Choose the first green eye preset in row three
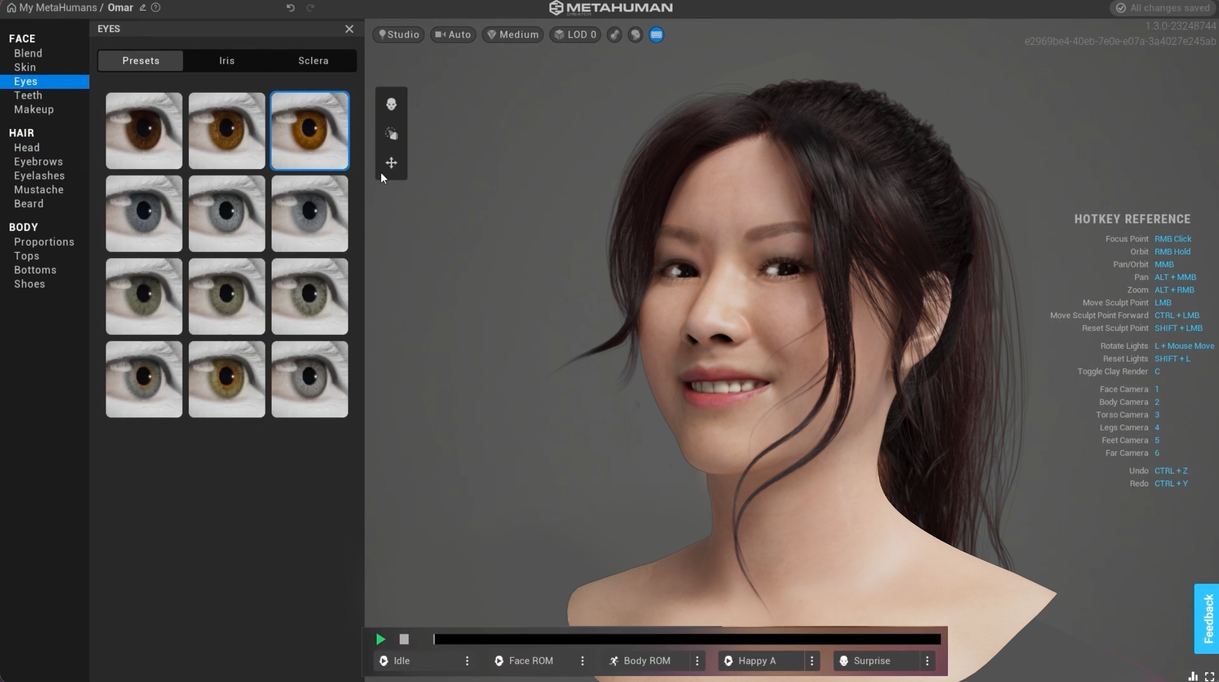Screen dimensions: 1219x682 coord(144,297)
